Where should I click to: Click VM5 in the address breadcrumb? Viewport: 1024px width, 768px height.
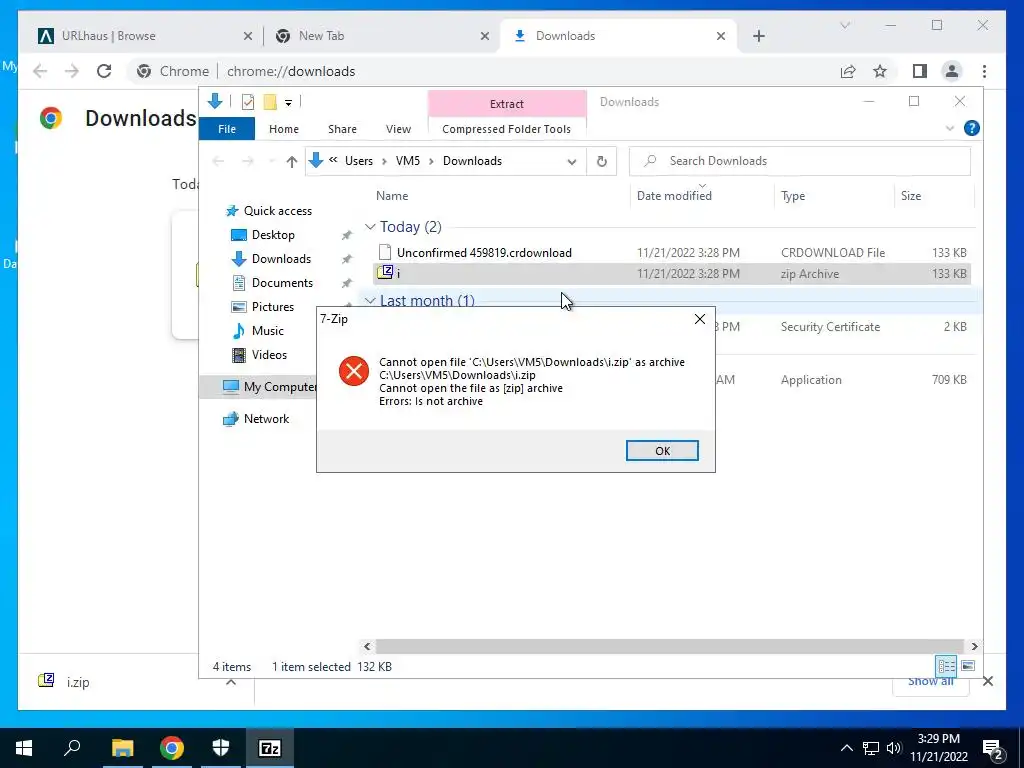pyautogui.click(x=408, y=161)
